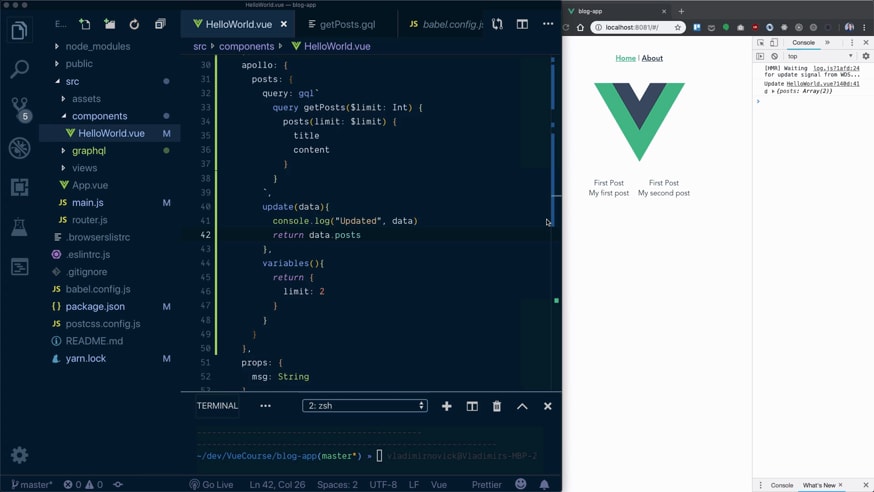Refresh the Explorer file tree
This screenshot has width=874, height=492.
pyautogui.click(x=134, y=24)
